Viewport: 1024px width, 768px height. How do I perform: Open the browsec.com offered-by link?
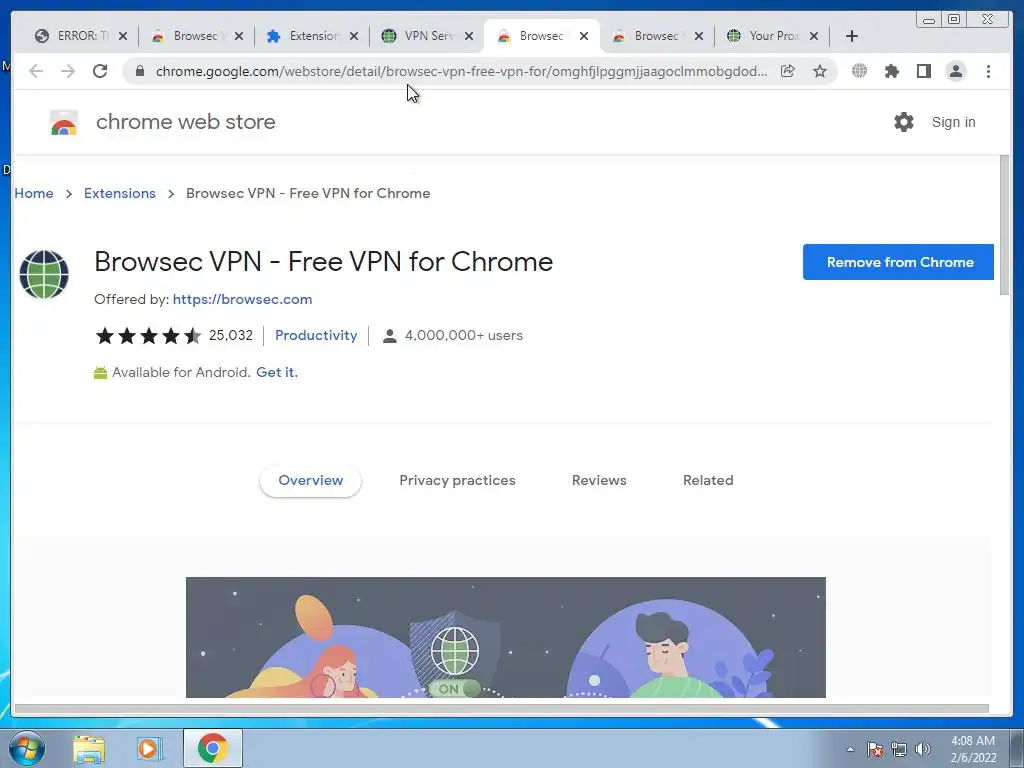click(x=242, y=299)
